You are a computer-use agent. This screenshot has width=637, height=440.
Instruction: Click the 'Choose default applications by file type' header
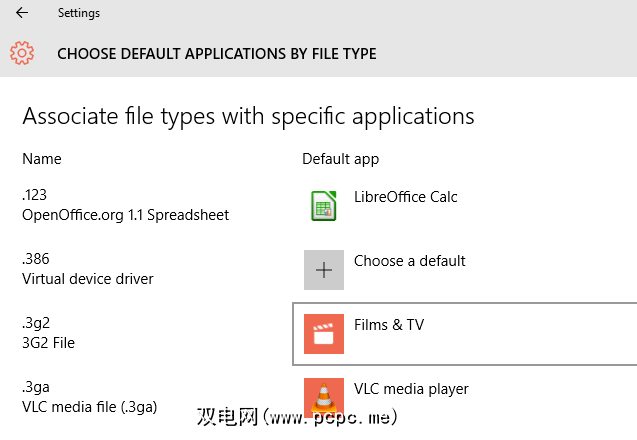[217, 54]
